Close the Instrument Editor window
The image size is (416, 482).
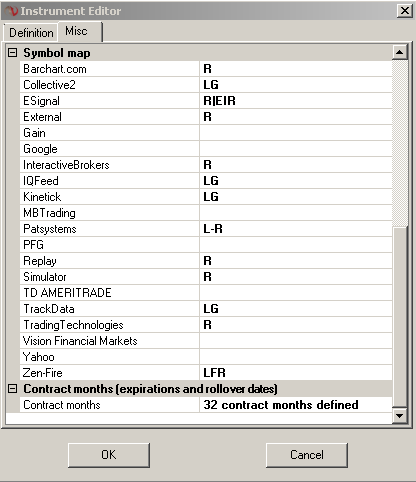pyautogui.click(x=405, y=11)
